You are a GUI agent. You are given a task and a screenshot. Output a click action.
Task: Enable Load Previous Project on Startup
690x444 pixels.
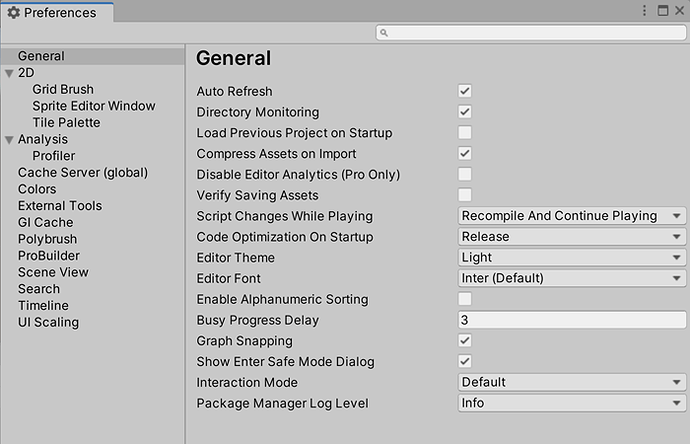[465, 133]
